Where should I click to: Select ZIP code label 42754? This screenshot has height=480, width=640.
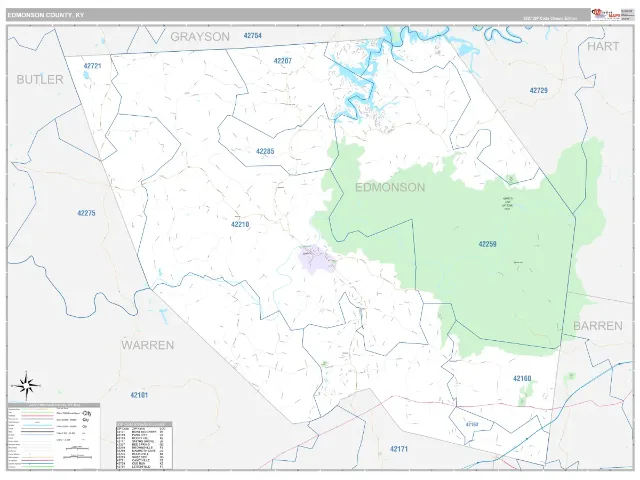(x=253, y=36)
